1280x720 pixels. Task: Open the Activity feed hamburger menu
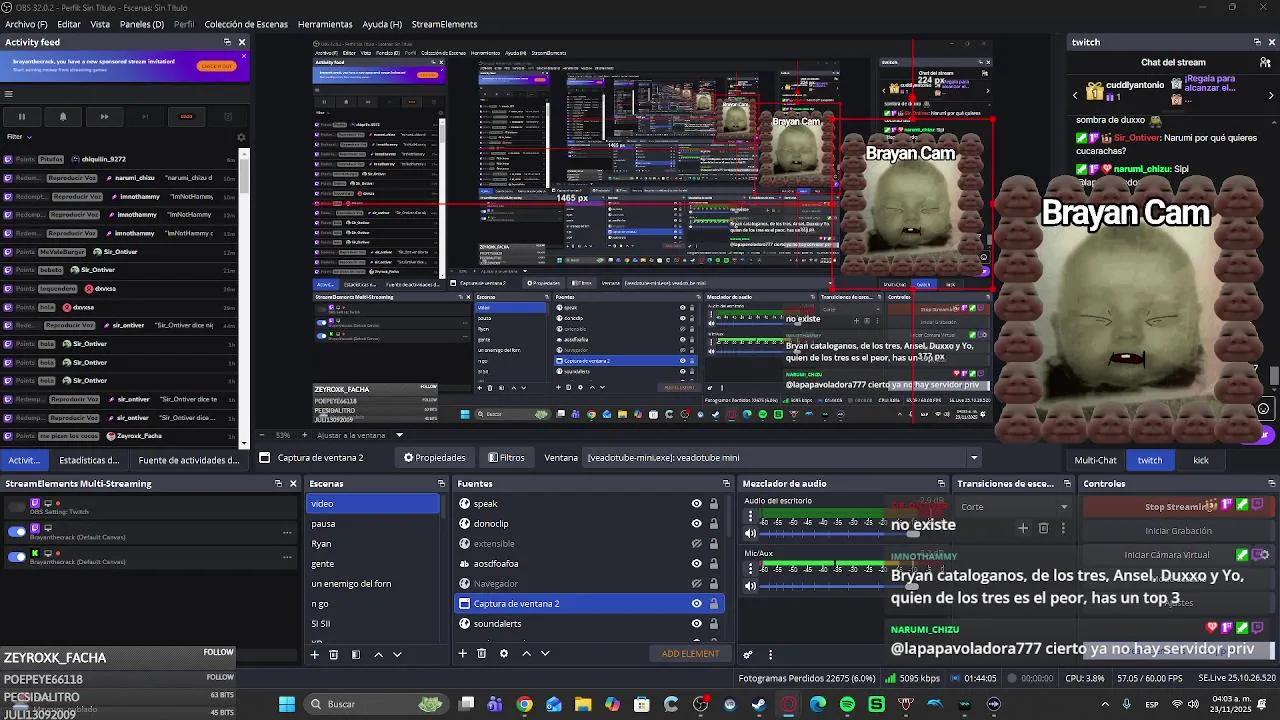pos(8,94)
